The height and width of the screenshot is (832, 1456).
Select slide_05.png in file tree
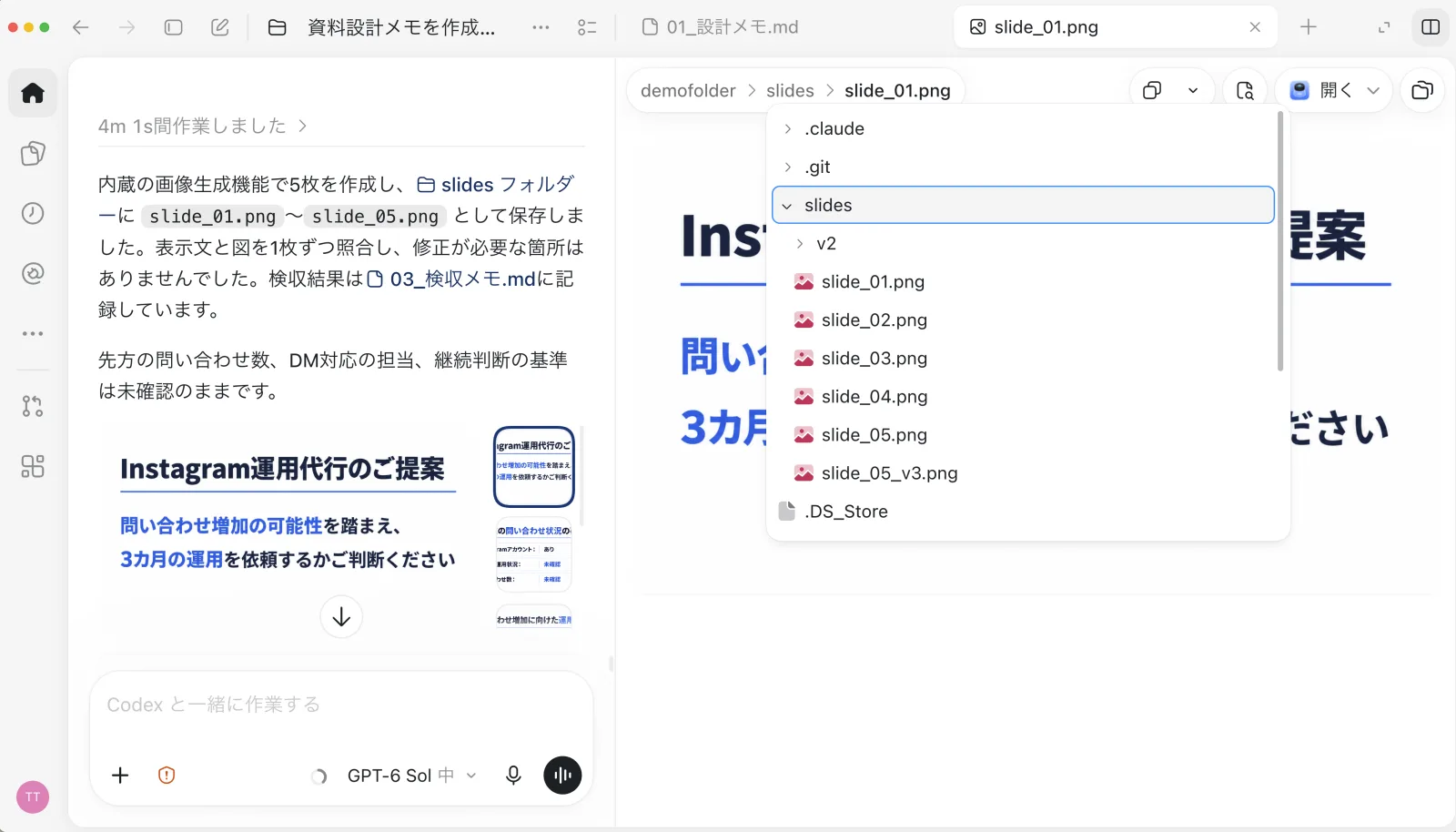[1023, 434]
